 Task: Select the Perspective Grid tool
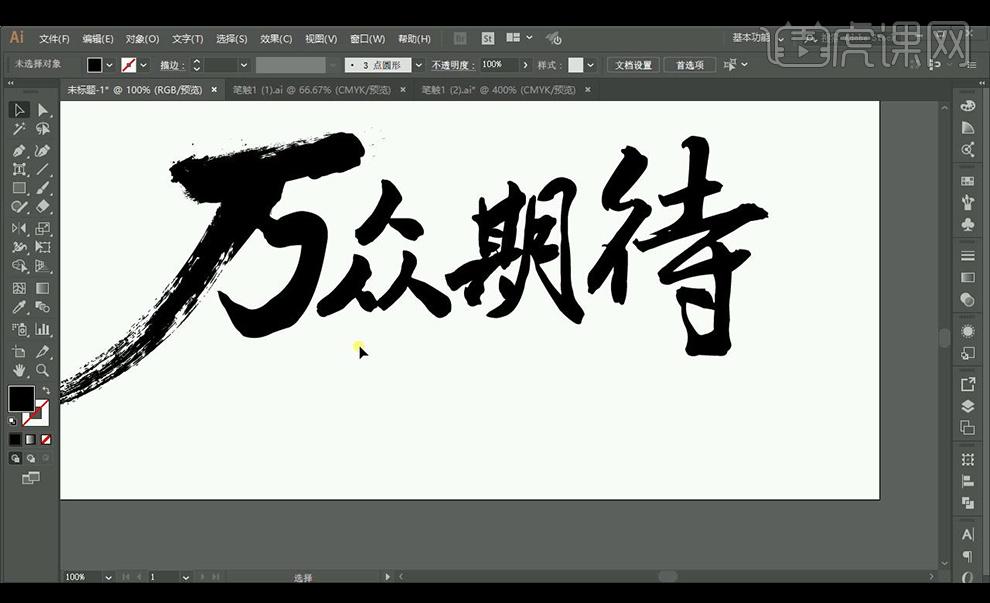(x=42, y=266)
